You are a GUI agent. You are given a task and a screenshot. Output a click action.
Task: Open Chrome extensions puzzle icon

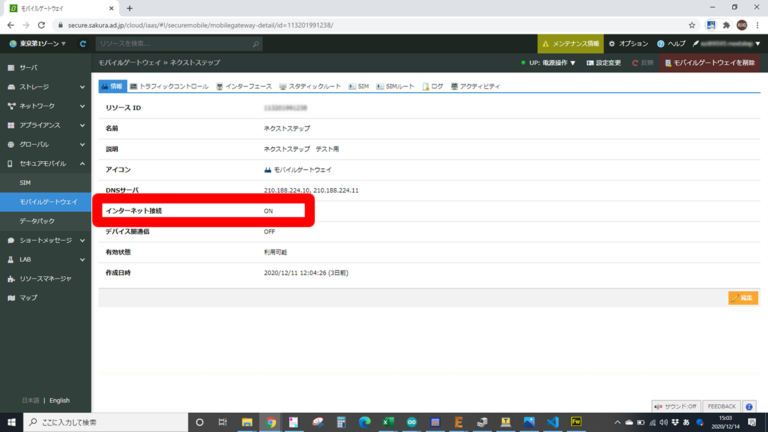[726, 25]
